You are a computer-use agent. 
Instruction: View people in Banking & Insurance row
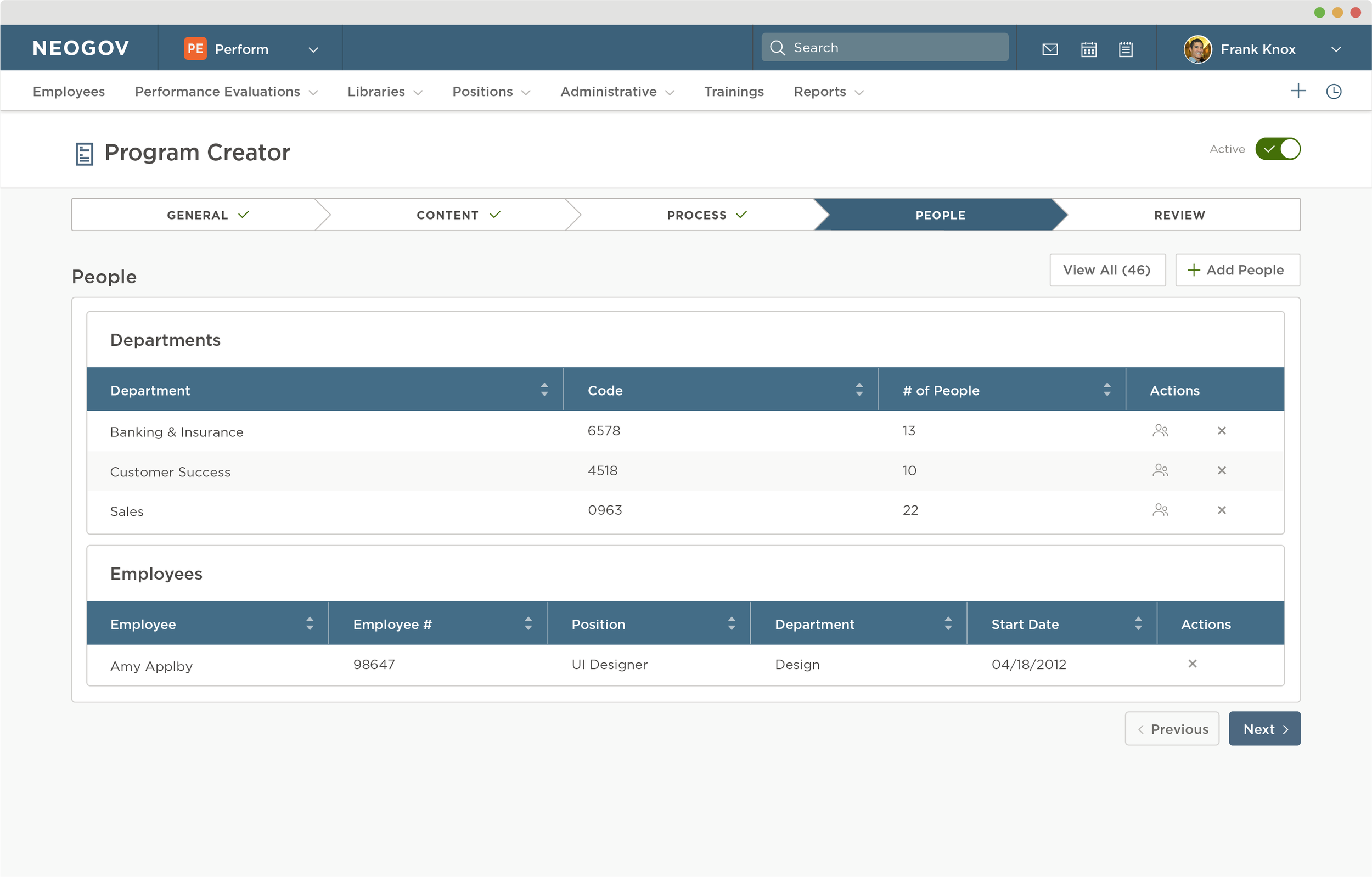click(1160, 431)
